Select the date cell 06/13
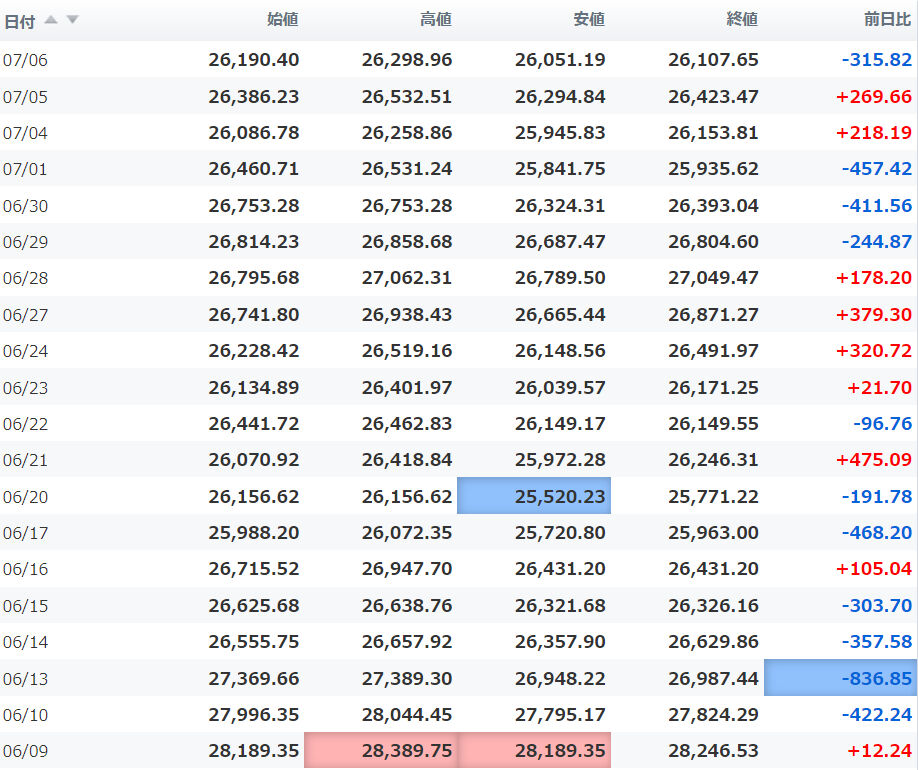 point(25,680)
